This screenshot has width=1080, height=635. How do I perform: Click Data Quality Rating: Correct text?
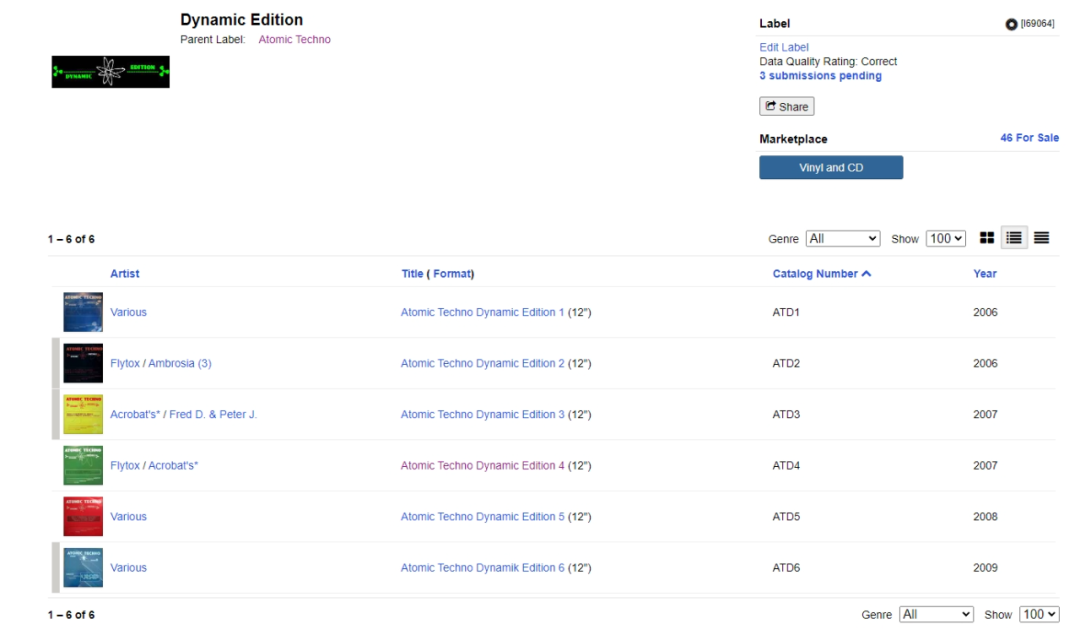[828, 61]
